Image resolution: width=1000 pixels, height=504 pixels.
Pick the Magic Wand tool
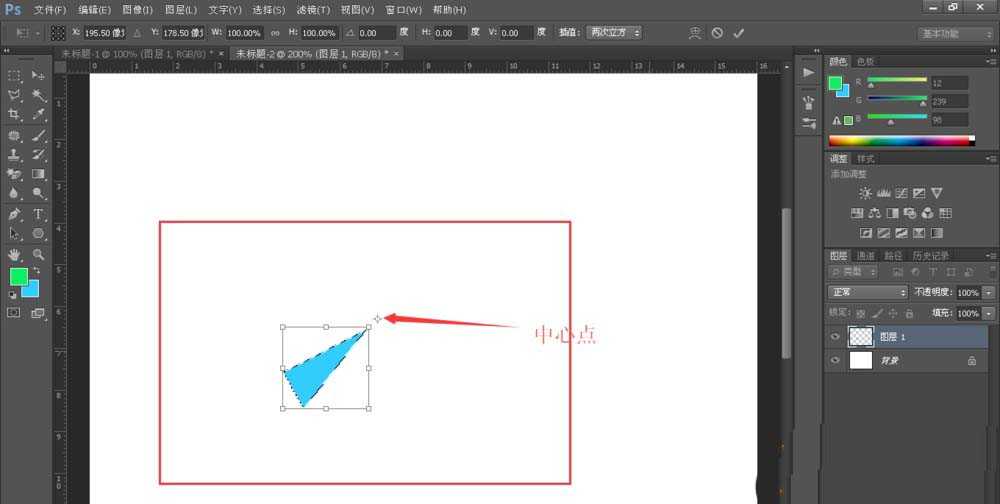pyautogui.click(x=39, y=95)
